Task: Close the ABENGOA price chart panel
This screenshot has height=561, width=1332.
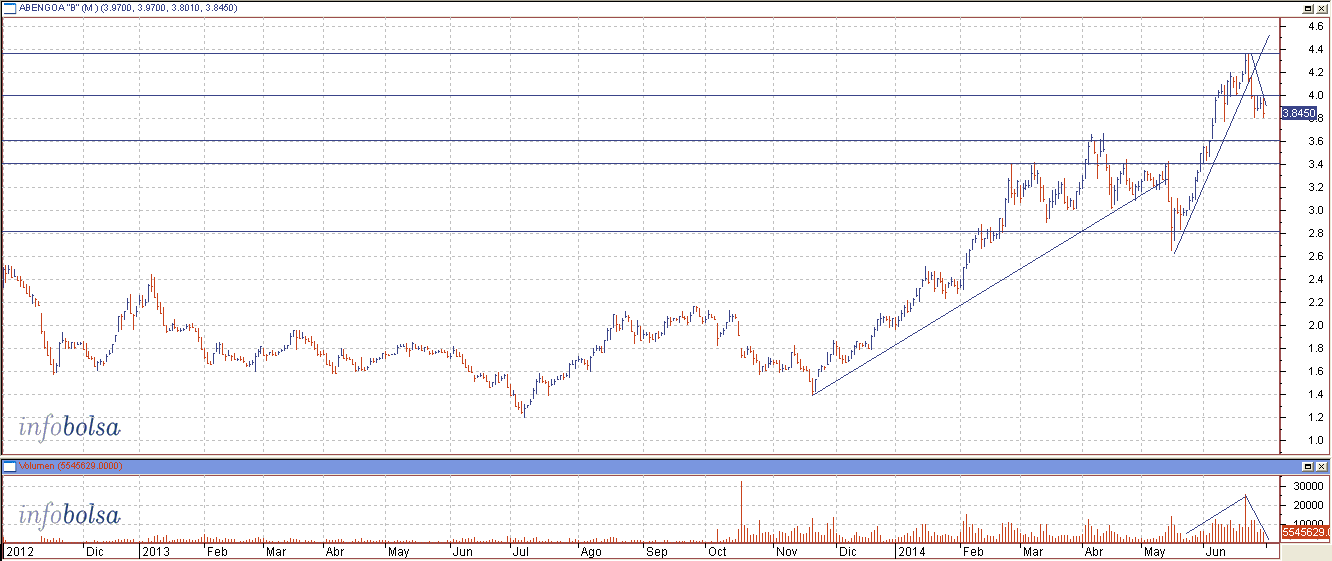Action: 1321,7
